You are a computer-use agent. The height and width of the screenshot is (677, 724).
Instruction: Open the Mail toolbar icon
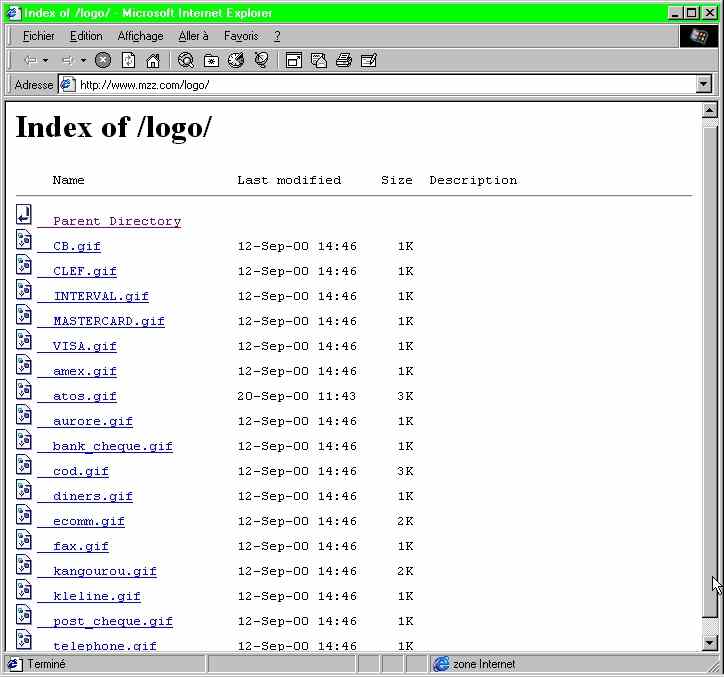point(319,60)
